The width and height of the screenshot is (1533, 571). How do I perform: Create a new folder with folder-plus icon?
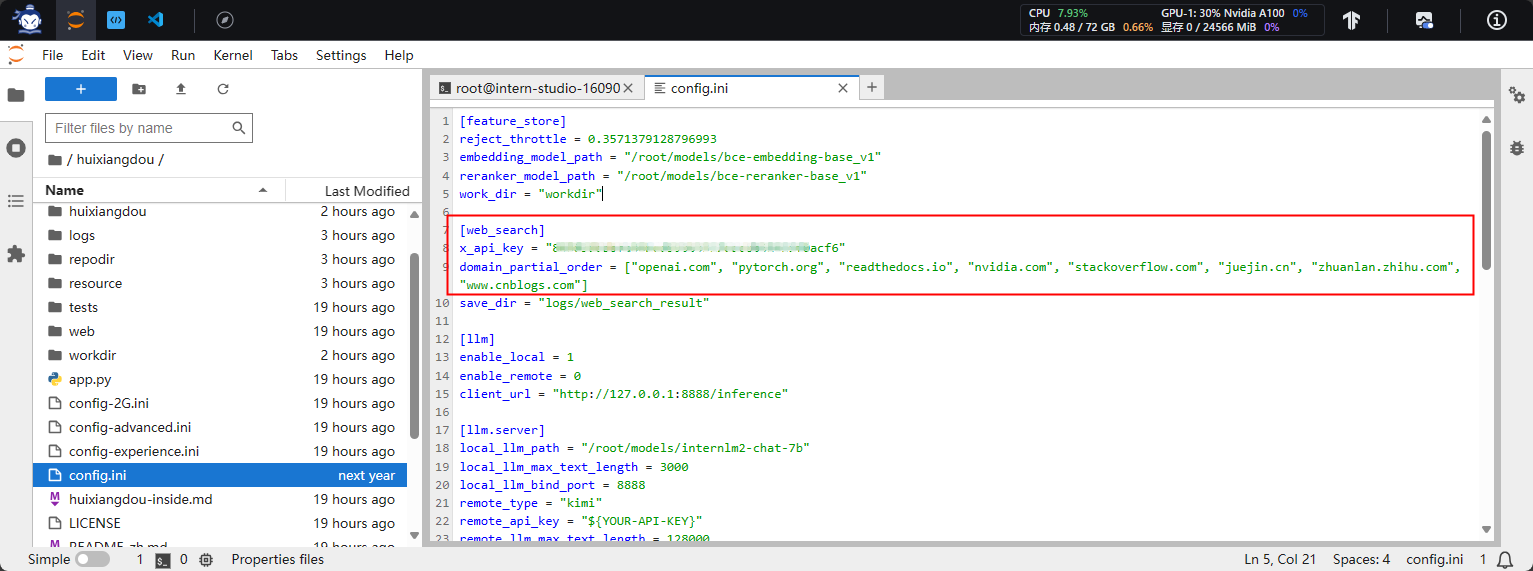pyautogui.click(x=139, y=89)
